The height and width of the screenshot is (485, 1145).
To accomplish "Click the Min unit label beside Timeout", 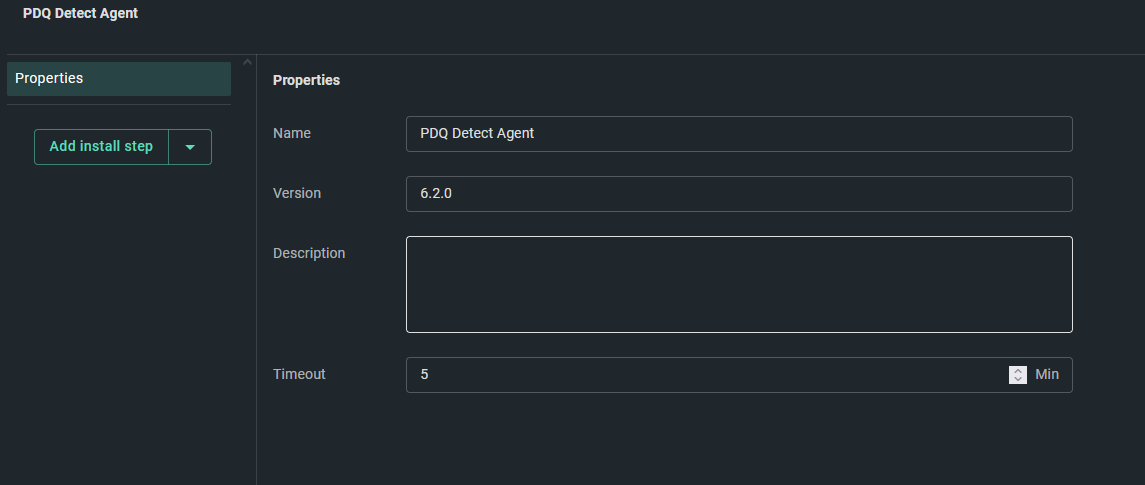I will pos(1047,374).
